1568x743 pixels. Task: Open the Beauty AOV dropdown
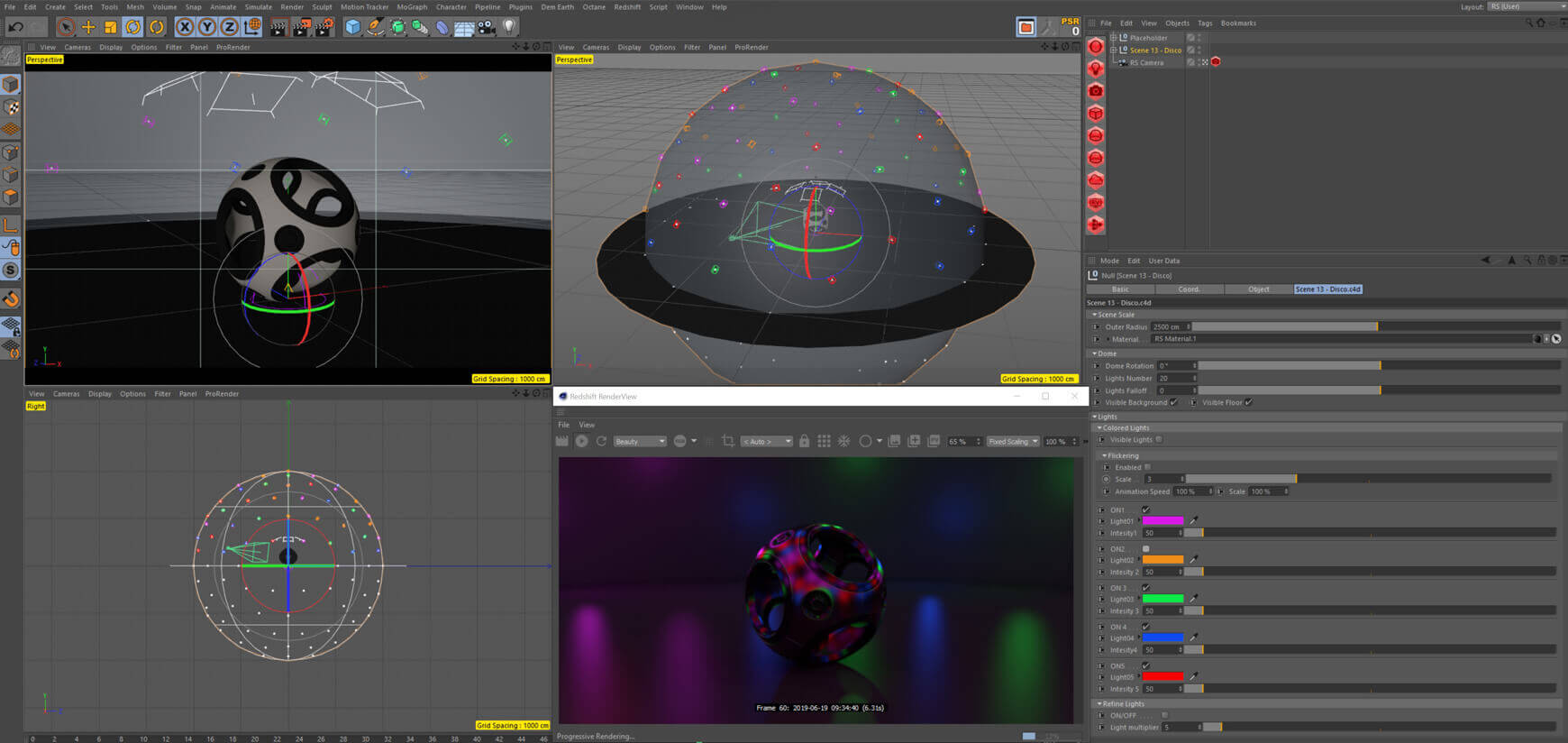(x=640, y=441)
